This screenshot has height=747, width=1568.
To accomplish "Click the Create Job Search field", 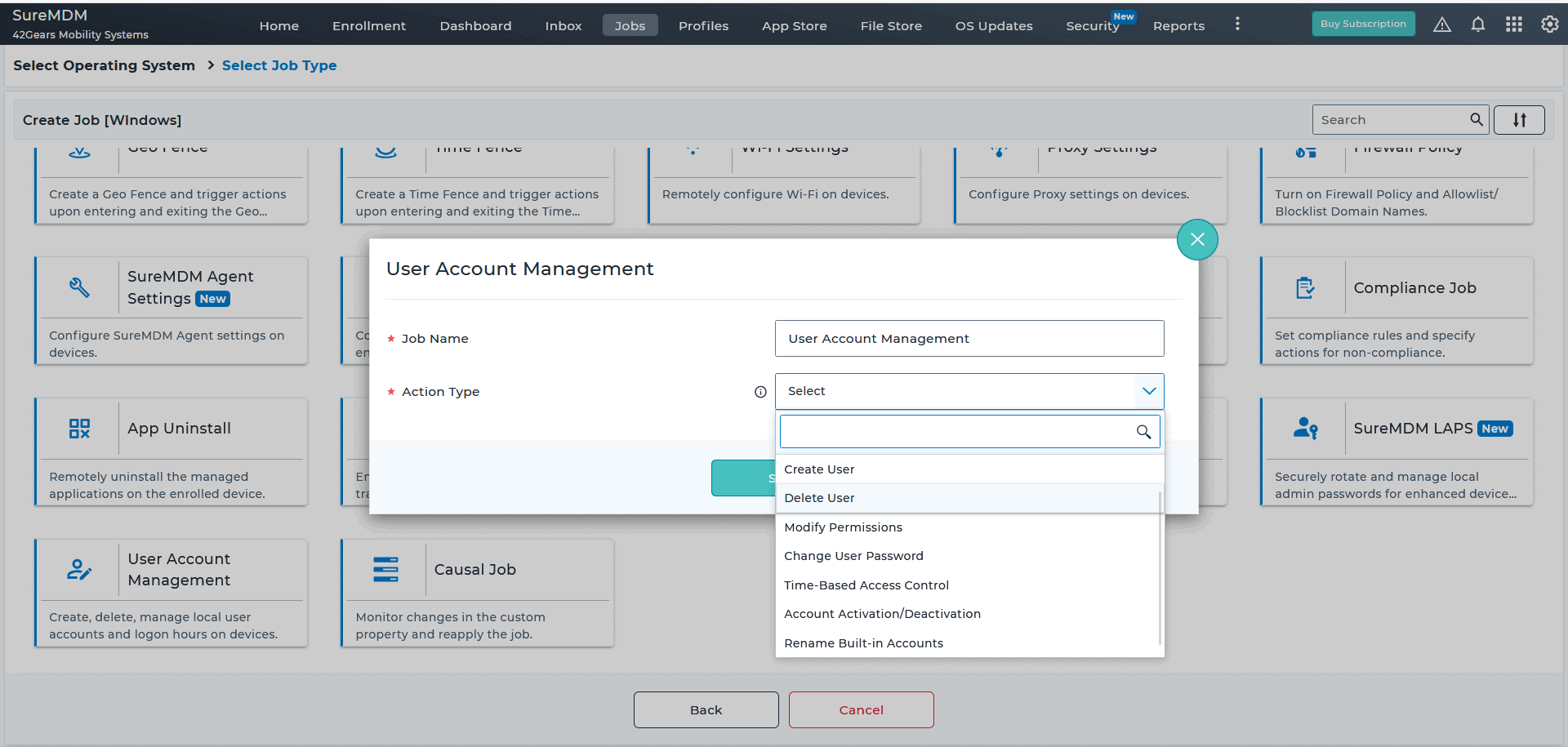I will 1400,119.
